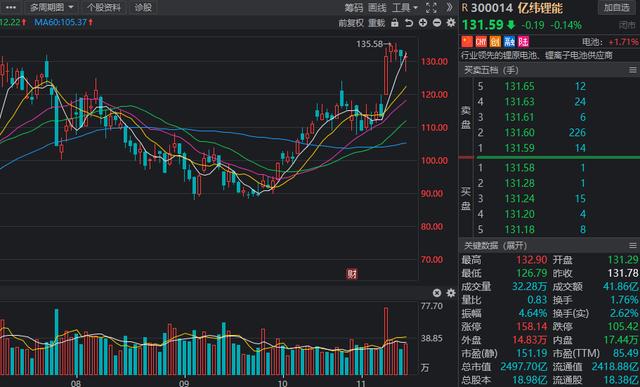Click buy level 5 price 131.18
The height and width of the screenshot is (387, 640).
519,229
